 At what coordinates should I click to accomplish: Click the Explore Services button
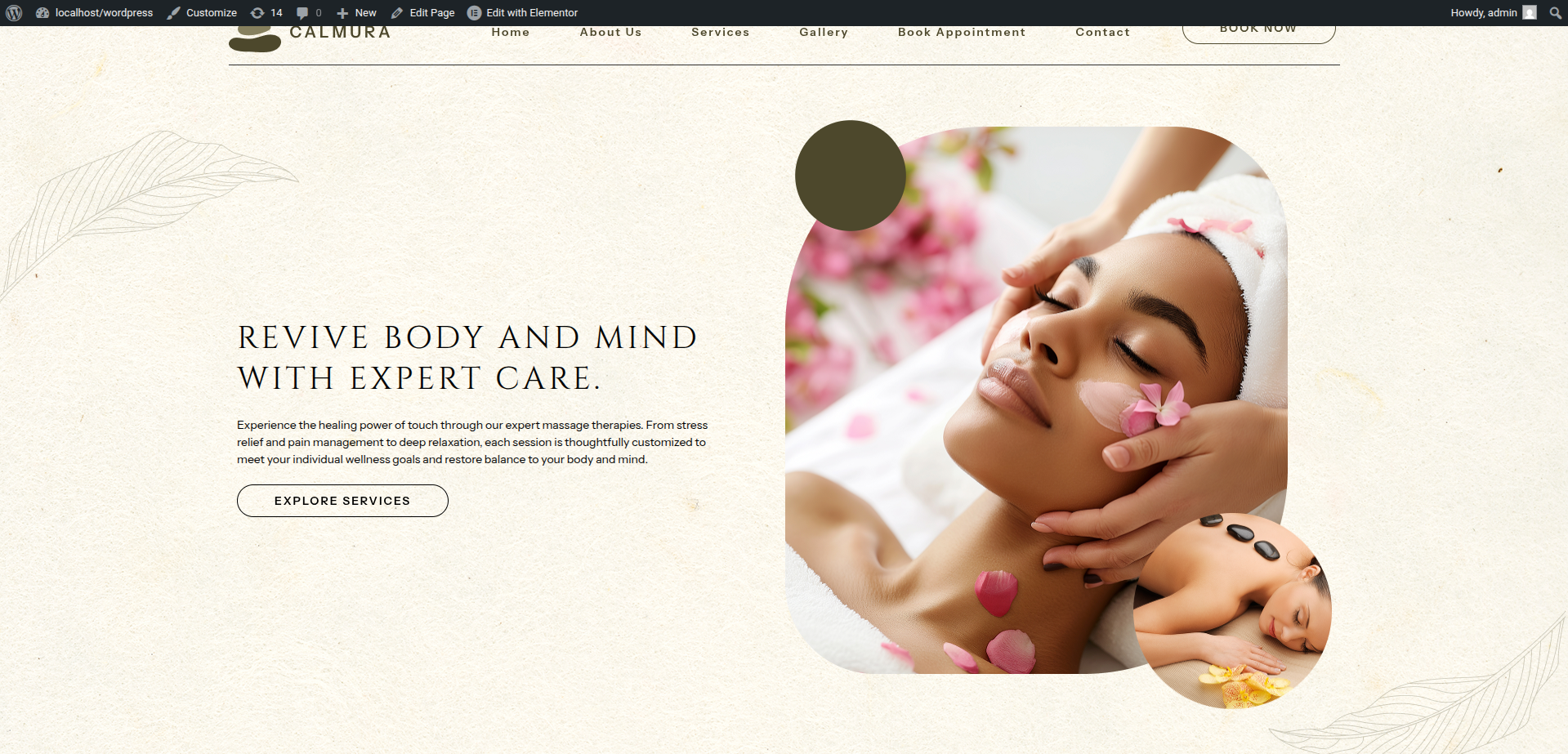pyautogui.click(x=342, y=501)
